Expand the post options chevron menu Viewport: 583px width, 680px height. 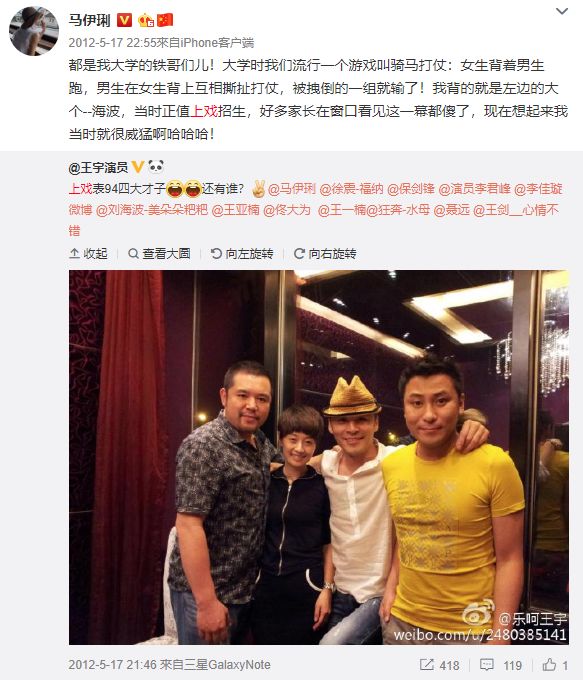click(x=562, y=11)
